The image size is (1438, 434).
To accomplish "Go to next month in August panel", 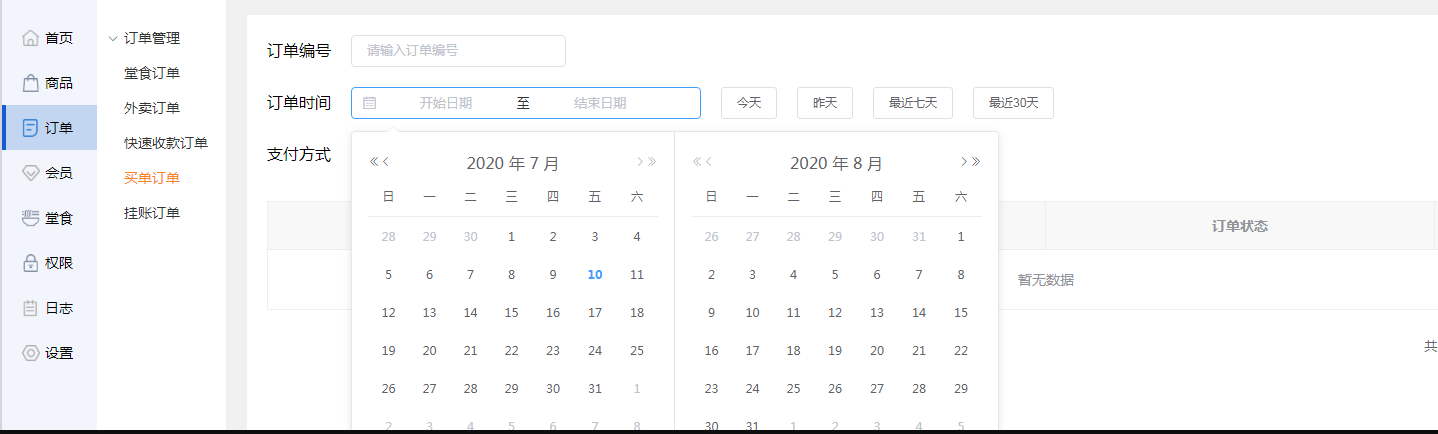I will coord(963,162).
